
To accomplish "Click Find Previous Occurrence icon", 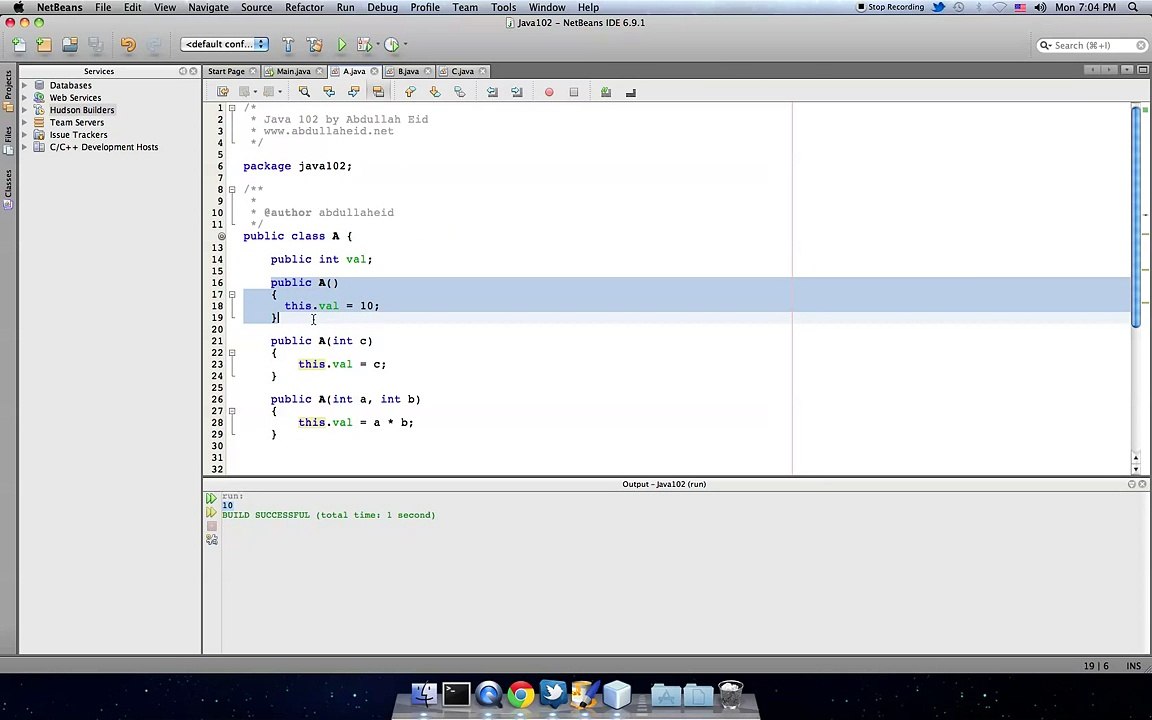I will [x=329, y=92].
